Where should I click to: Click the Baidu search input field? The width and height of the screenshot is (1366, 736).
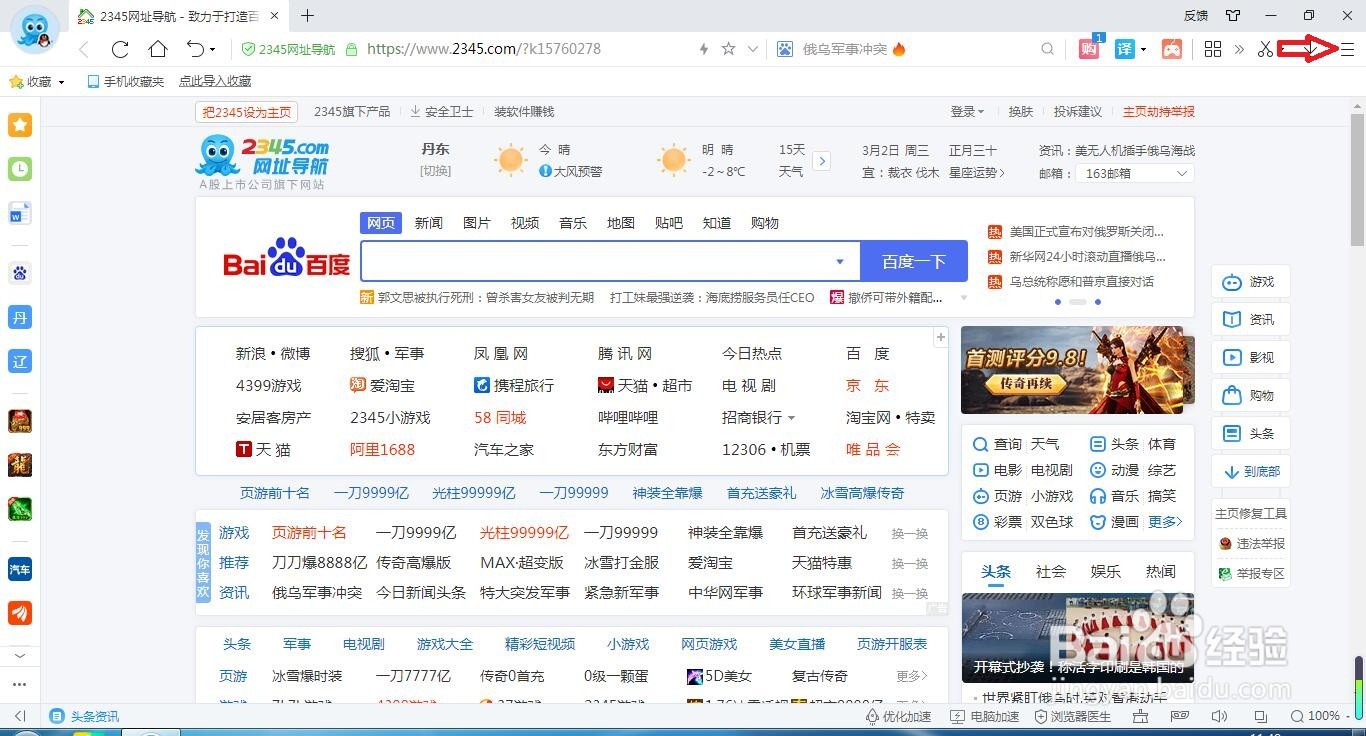600,260
